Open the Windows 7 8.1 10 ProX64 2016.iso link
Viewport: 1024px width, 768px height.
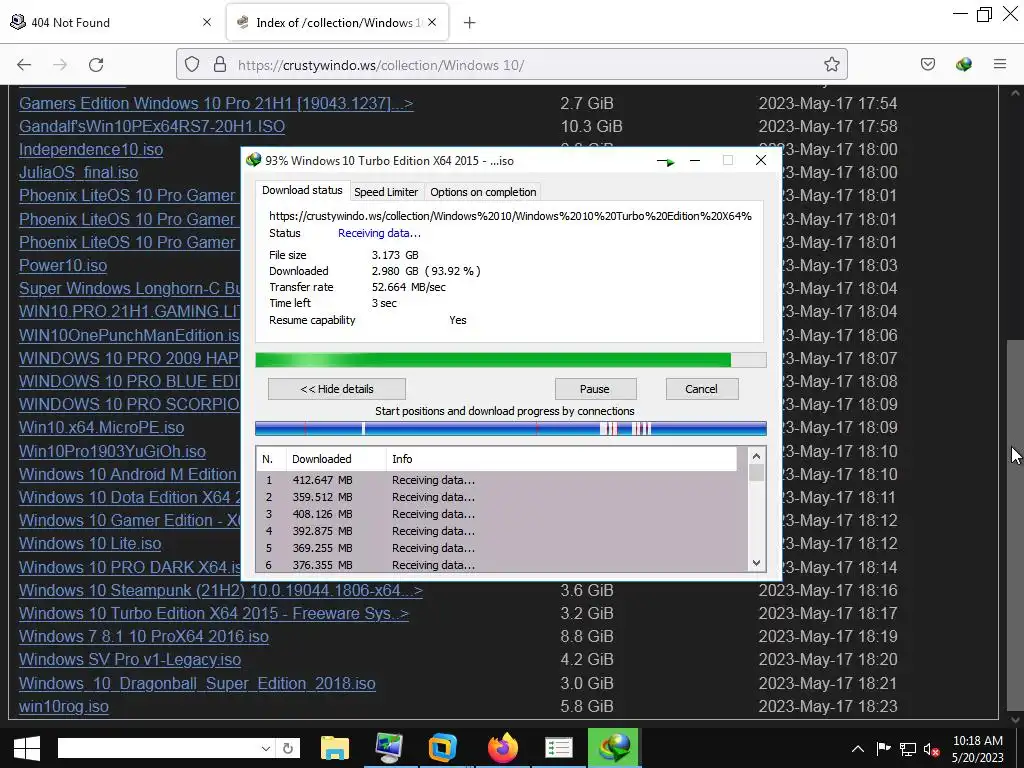click(144, 636)
